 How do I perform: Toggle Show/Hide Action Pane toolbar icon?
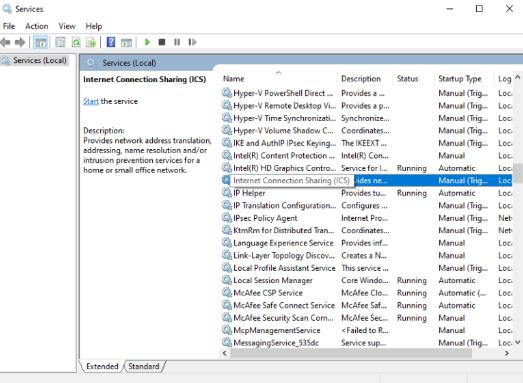[x=126, y=42]
